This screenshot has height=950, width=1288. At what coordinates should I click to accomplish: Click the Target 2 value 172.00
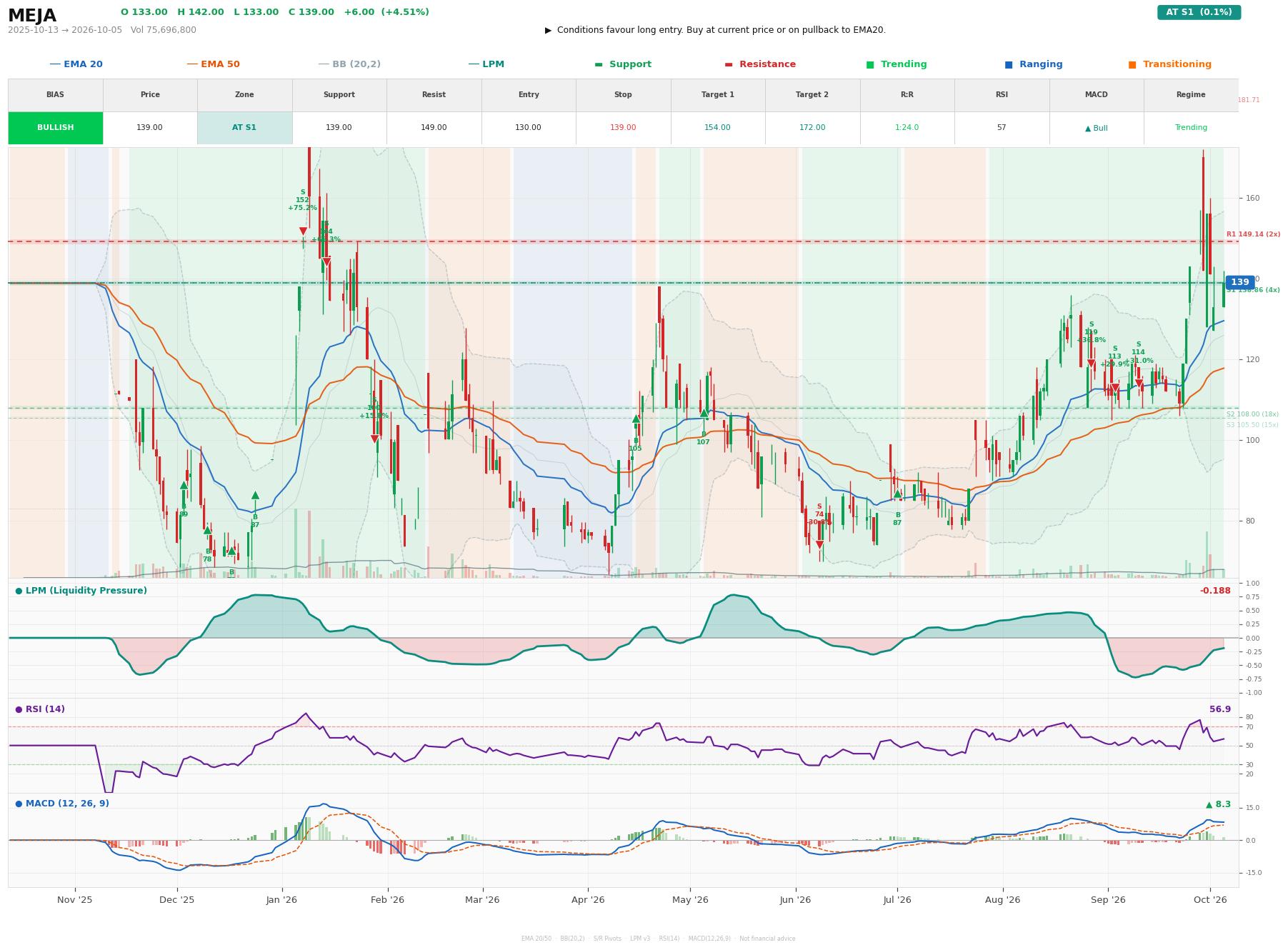(x=812, y=128)
